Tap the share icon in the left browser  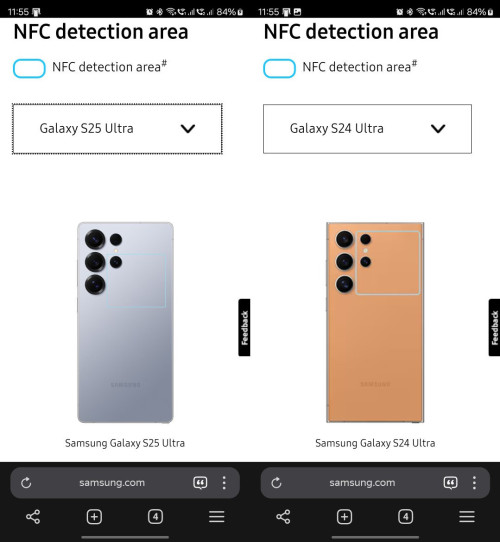[33, 517]
